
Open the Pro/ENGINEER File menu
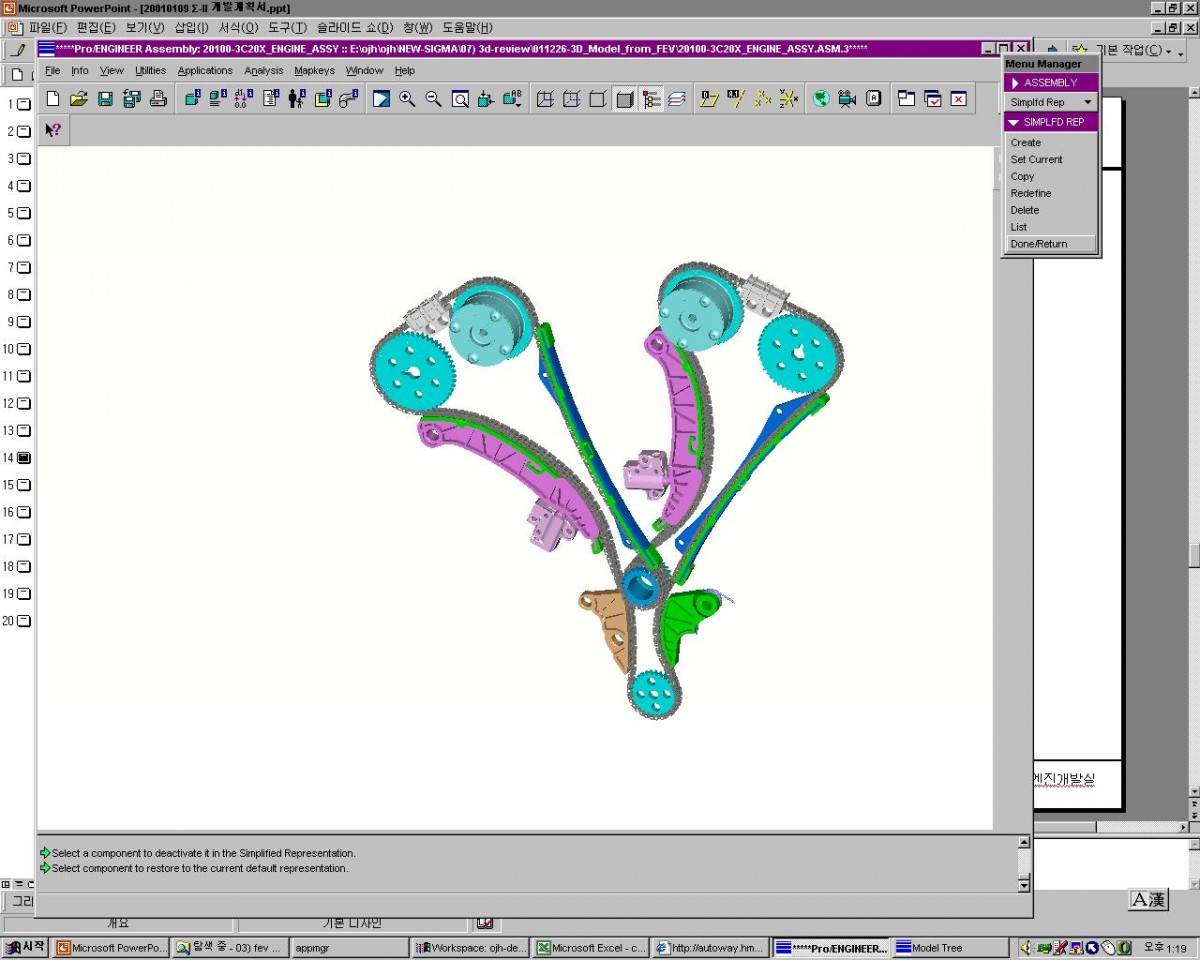[52, 71]
